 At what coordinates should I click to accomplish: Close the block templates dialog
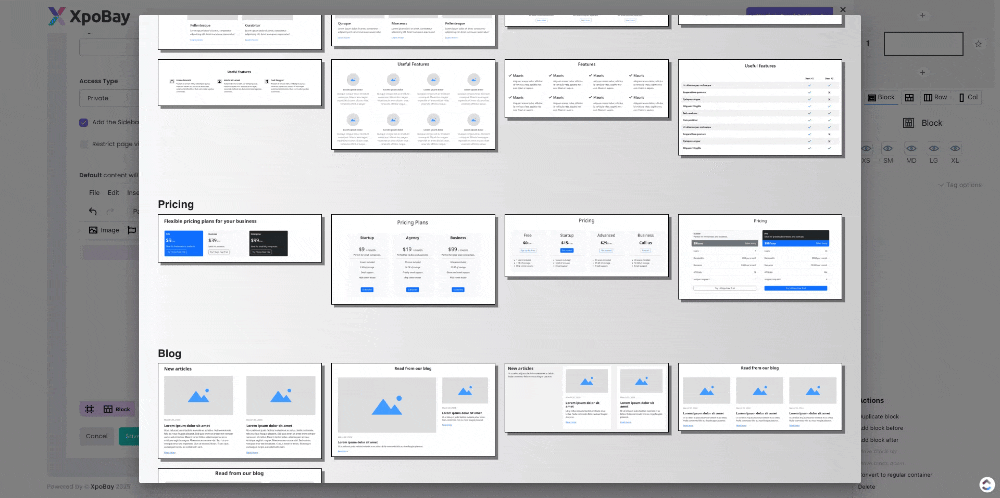(843, 10)
